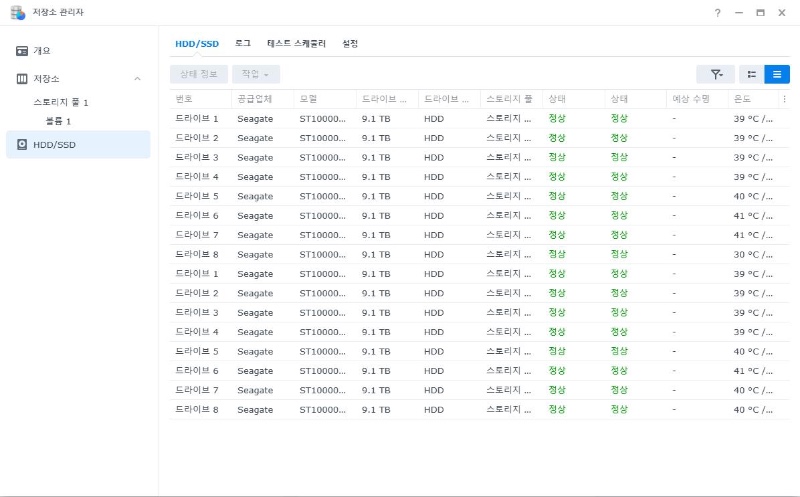Screen dimensions: 800x497
Task: Click the 저장소 관리자 app logo
Action: [x=17, y=13]
